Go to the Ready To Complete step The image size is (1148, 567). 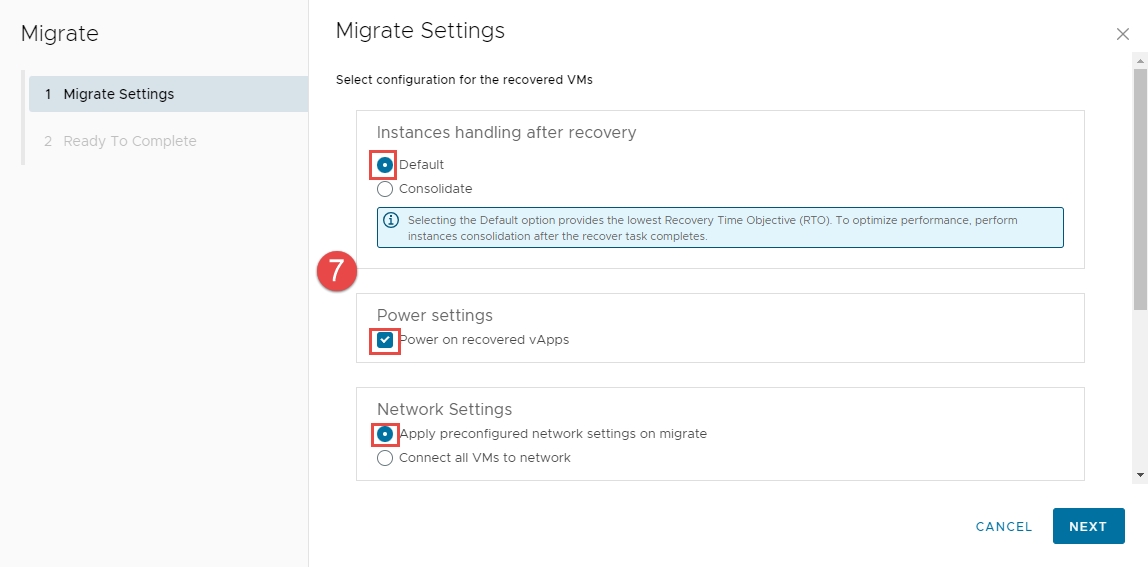tap(129, 141)
